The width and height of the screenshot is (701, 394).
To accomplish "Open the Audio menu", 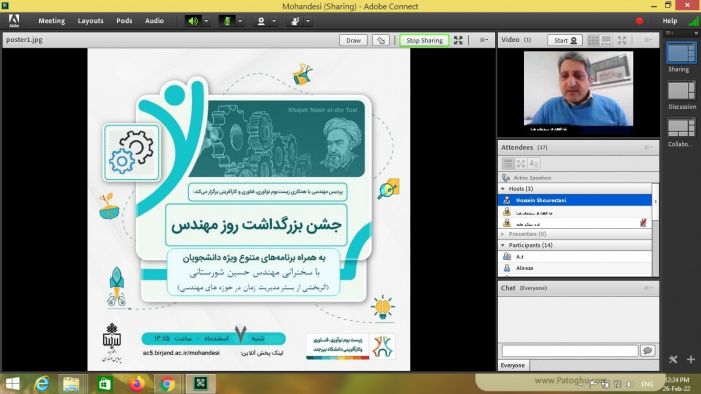I will (x=154, y=21).
